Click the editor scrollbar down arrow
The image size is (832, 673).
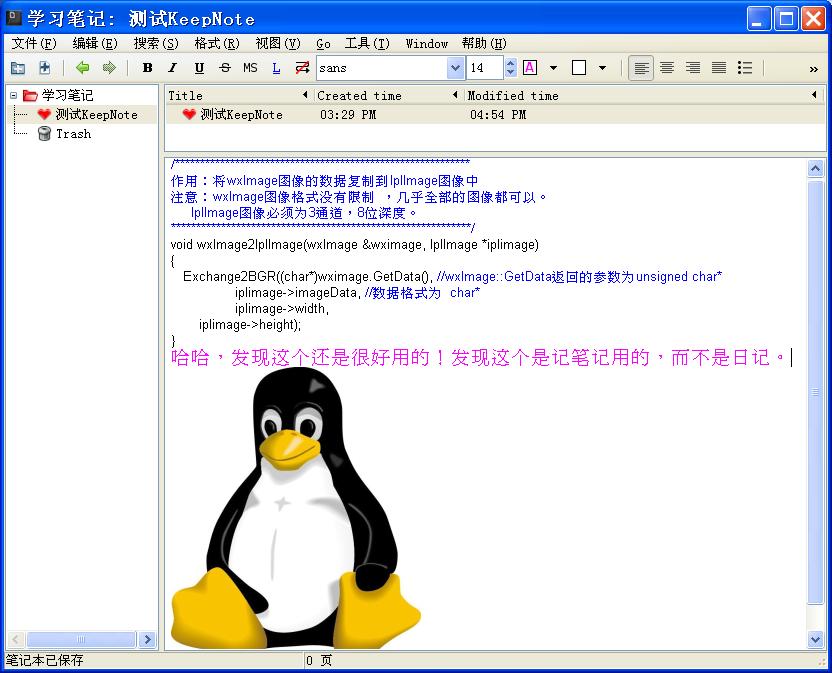pyautogui.click(x=816, y=640)
